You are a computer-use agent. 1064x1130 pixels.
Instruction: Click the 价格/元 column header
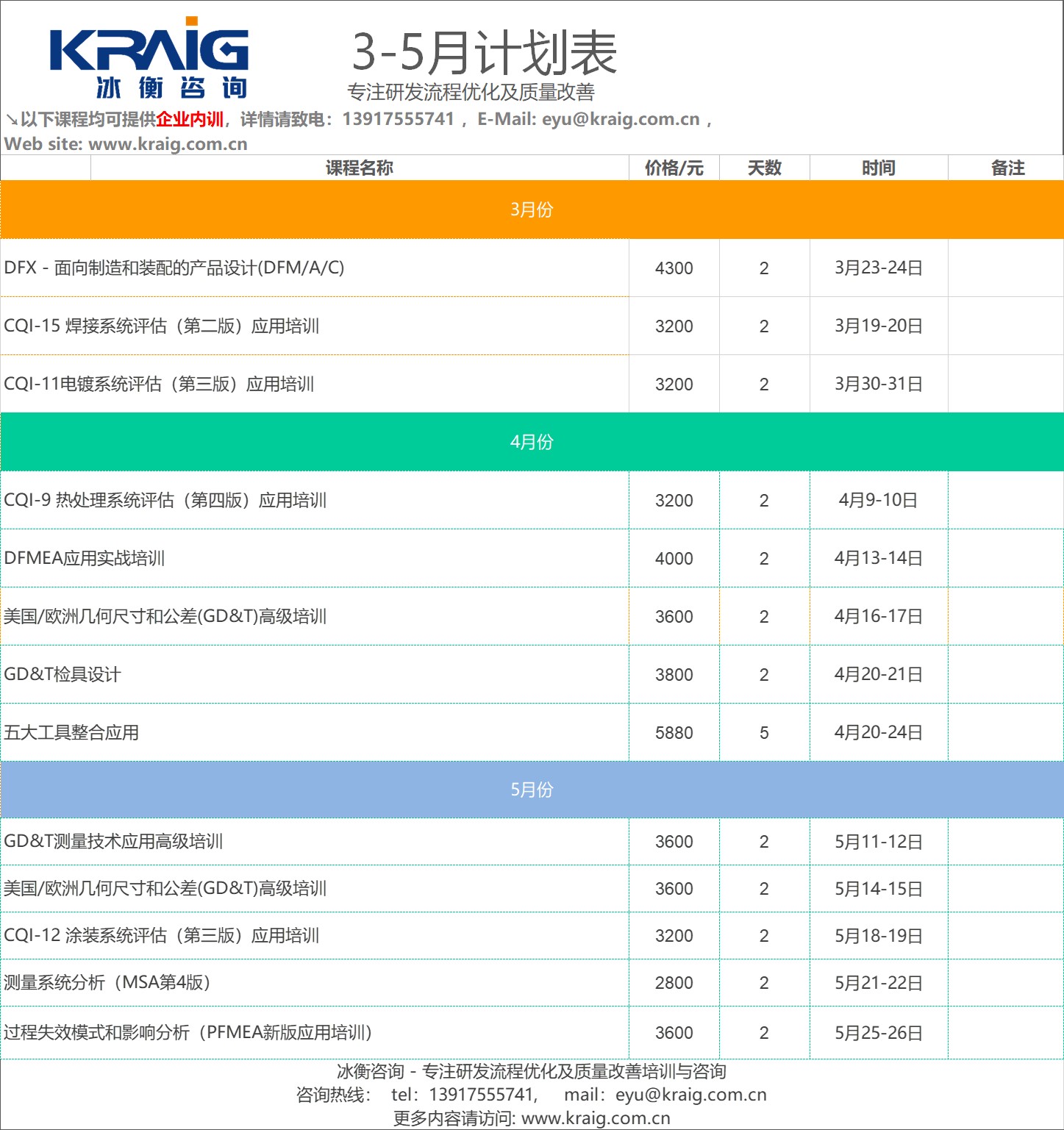(674, 168)
